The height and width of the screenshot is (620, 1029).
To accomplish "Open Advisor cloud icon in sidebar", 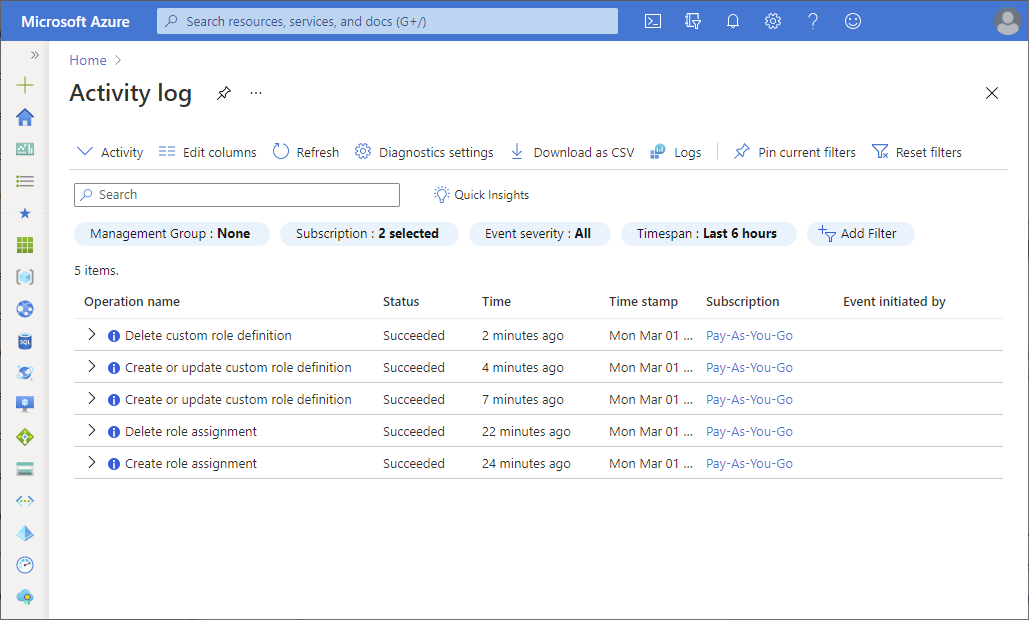I will pos(25,597).
